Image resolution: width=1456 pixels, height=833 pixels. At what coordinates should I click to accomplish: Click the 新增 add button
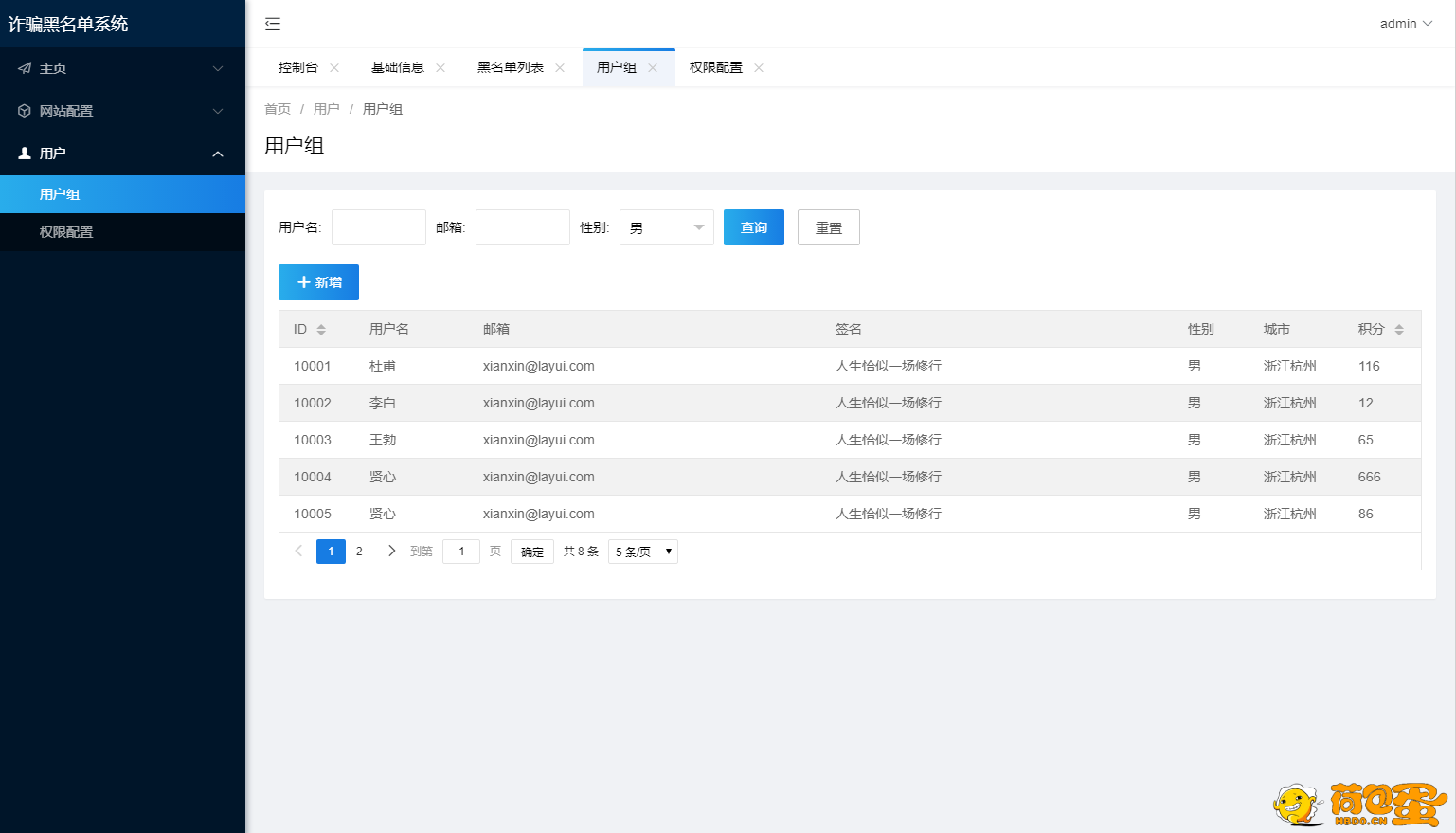pos(318,282)
